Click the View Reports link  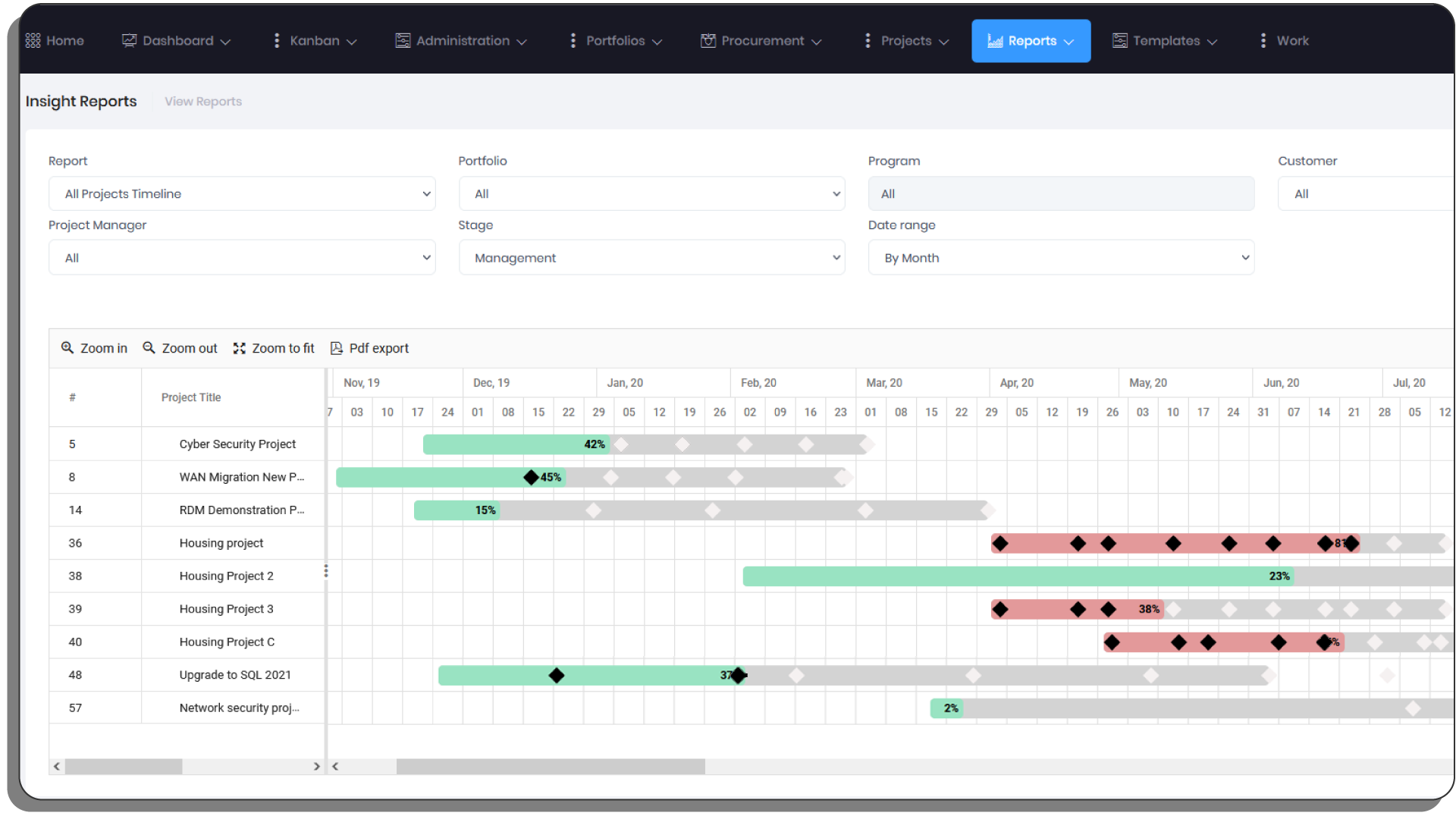coord(203,102)
